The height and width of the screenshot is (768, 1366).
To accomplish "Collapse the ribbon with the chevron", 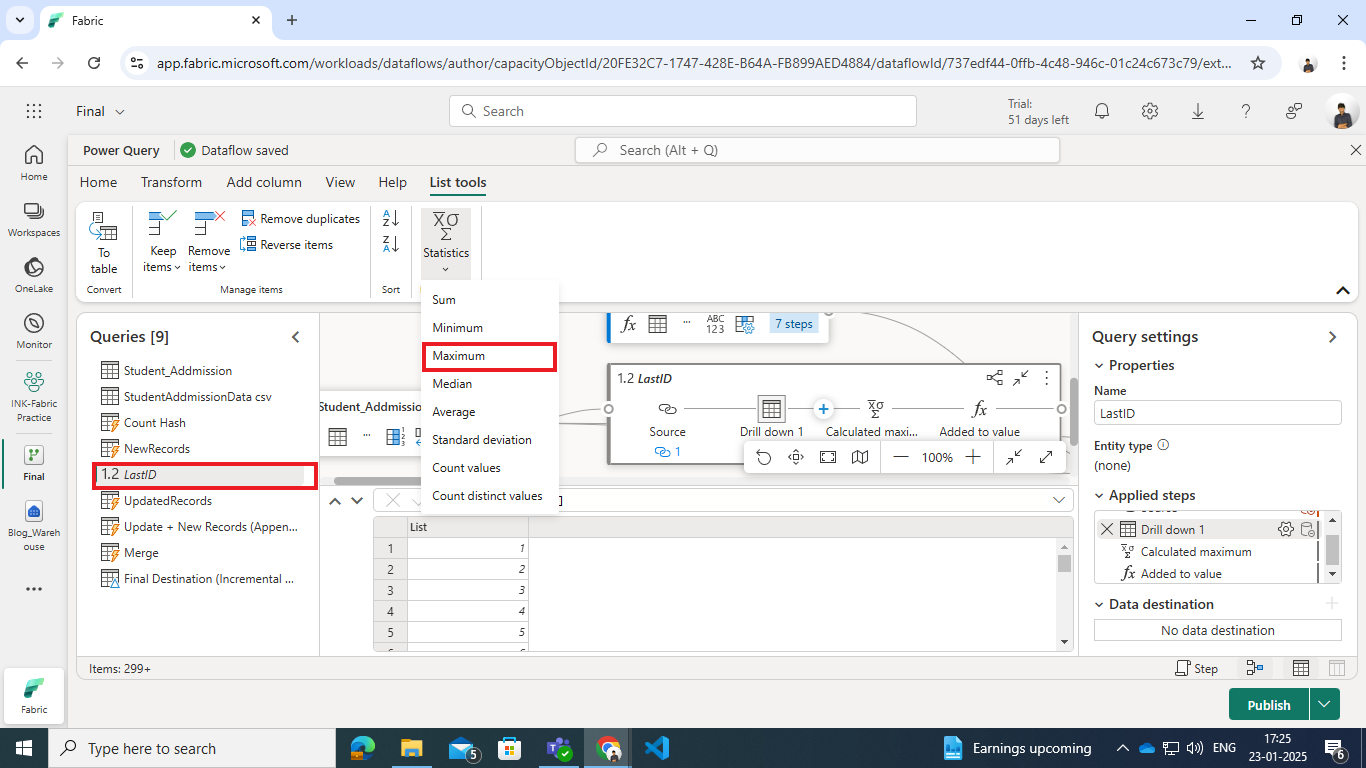I will pos(1343,290).
